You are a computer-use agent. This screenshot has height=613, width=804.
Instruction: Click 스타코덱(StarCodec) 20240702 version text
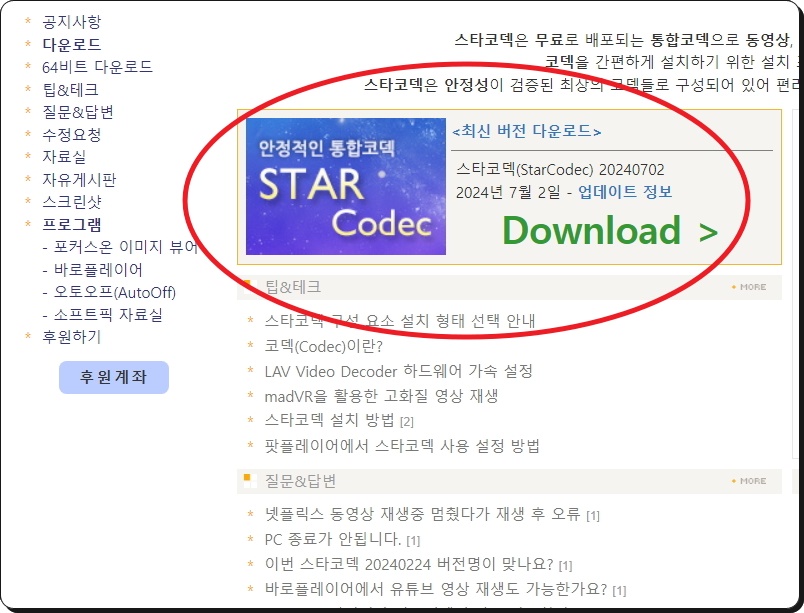(x=560, y=169)
